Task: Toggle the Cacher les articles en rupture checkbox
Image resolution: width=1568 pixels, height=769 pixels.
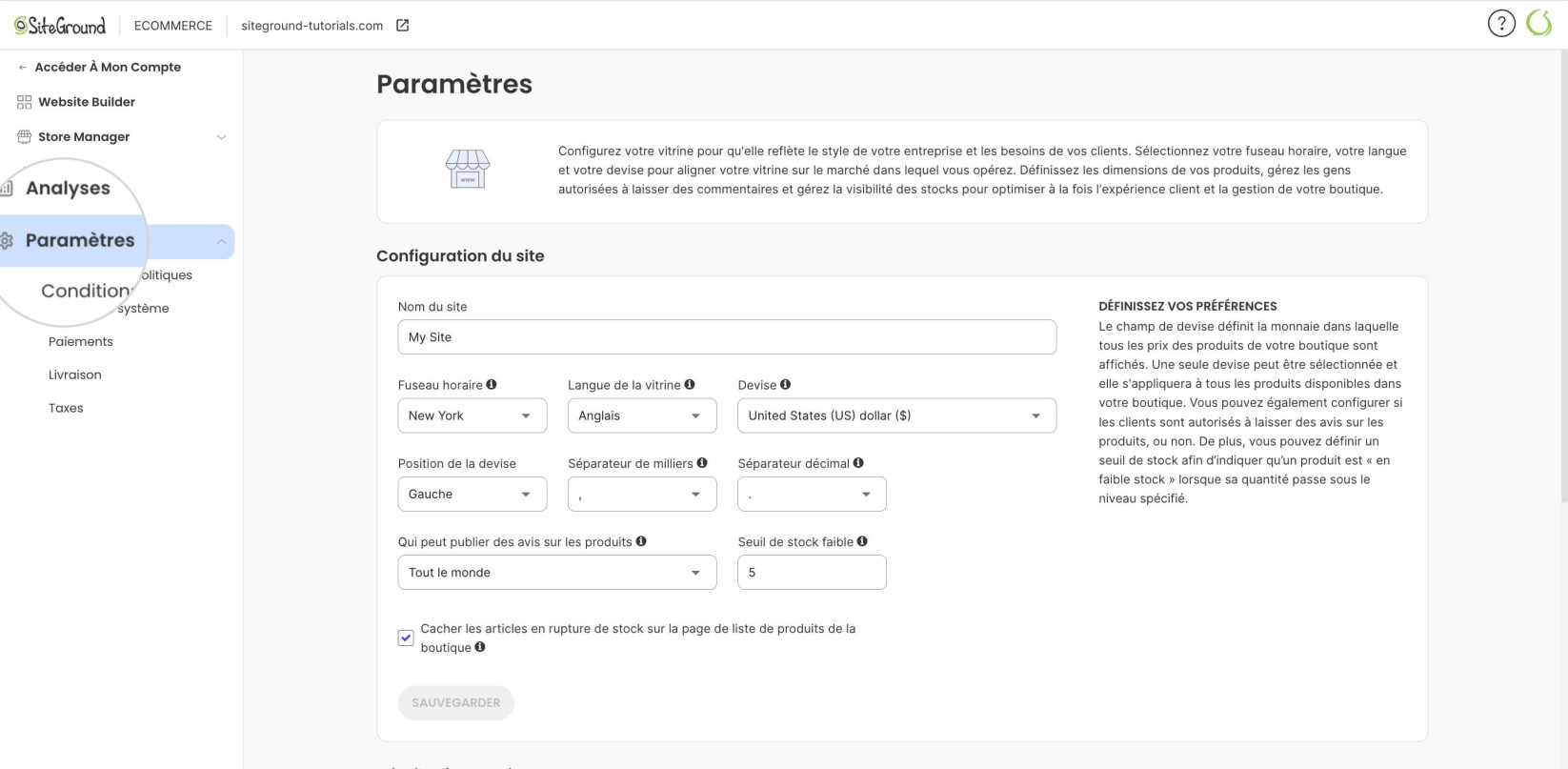Action: point(406,638)
